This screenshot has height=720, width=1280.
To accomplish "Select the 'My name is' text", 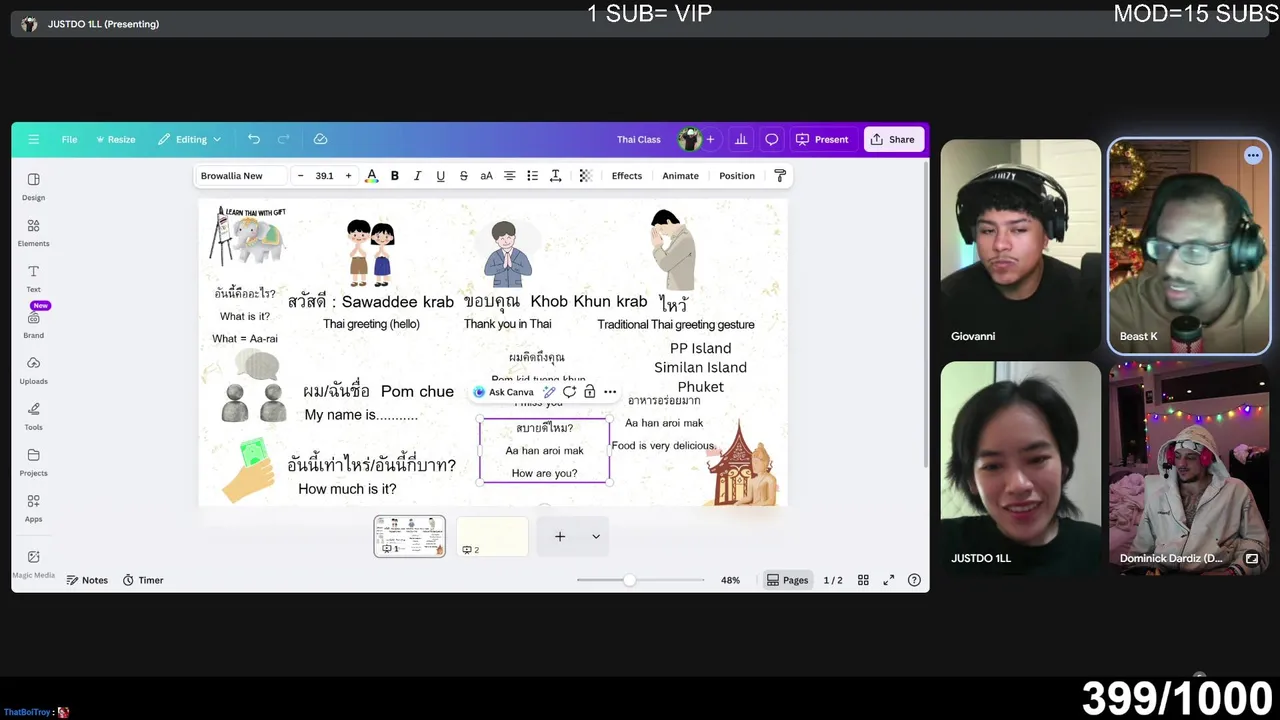I will pos(361,415).
